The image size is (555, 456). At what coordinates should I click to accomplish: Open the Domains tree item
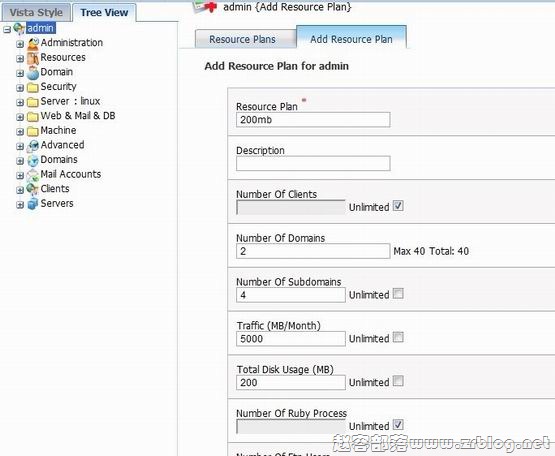pyautogui.click(x=59, y=160)
